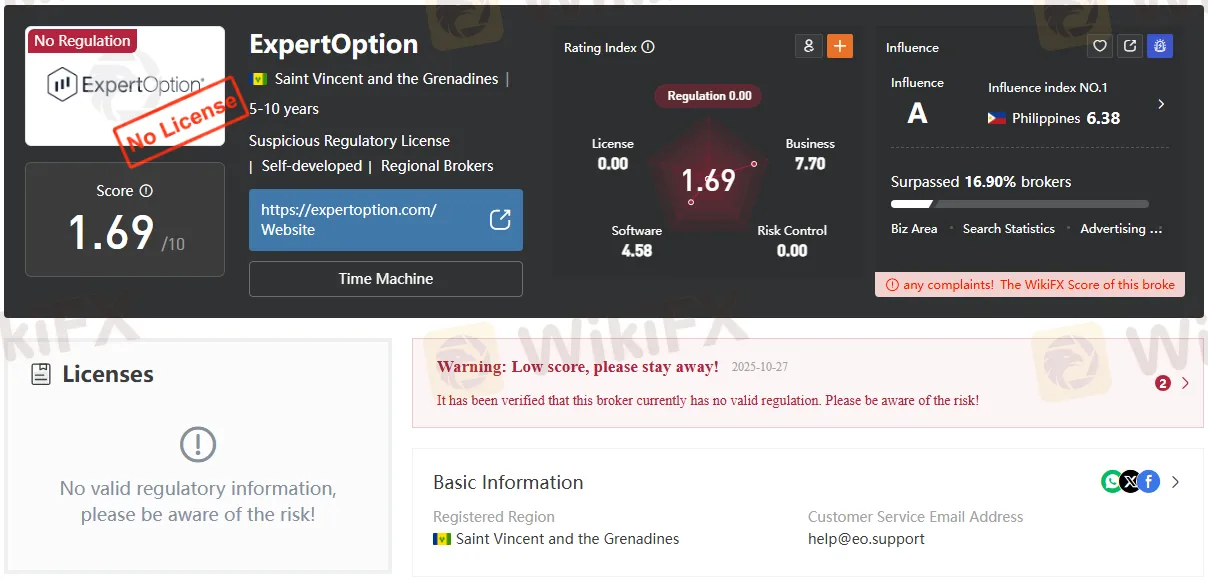Viewport: 1208px width, 581px height.
Task: Click the red No Regulation badge
Action: (x=82, y=41)
